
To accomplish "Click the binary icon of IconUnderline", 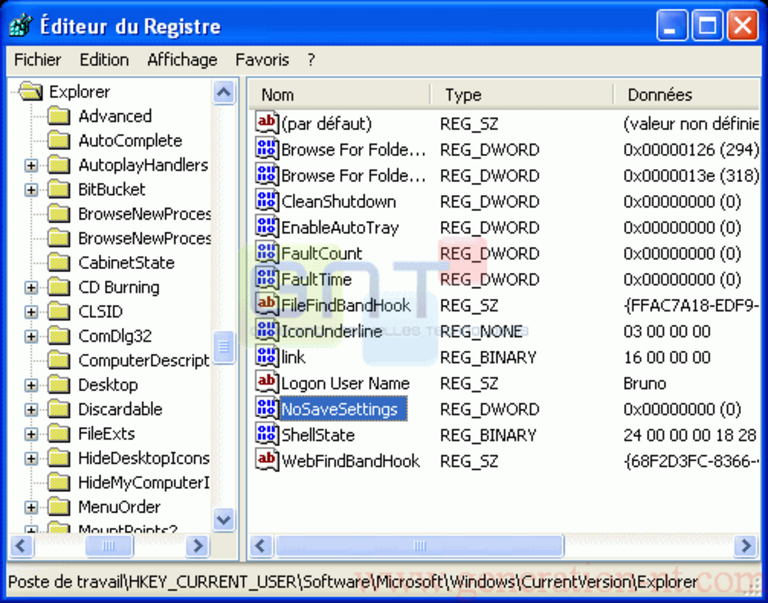I will (267, 331).
